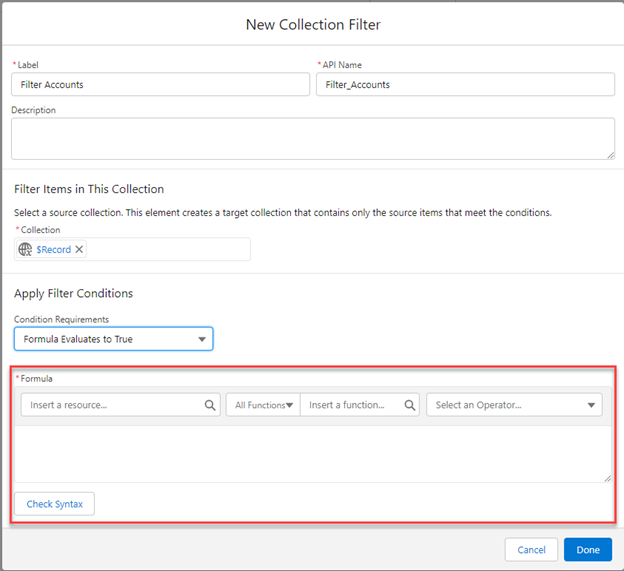Open the Condition Requirements dropdown

(113, 339)
